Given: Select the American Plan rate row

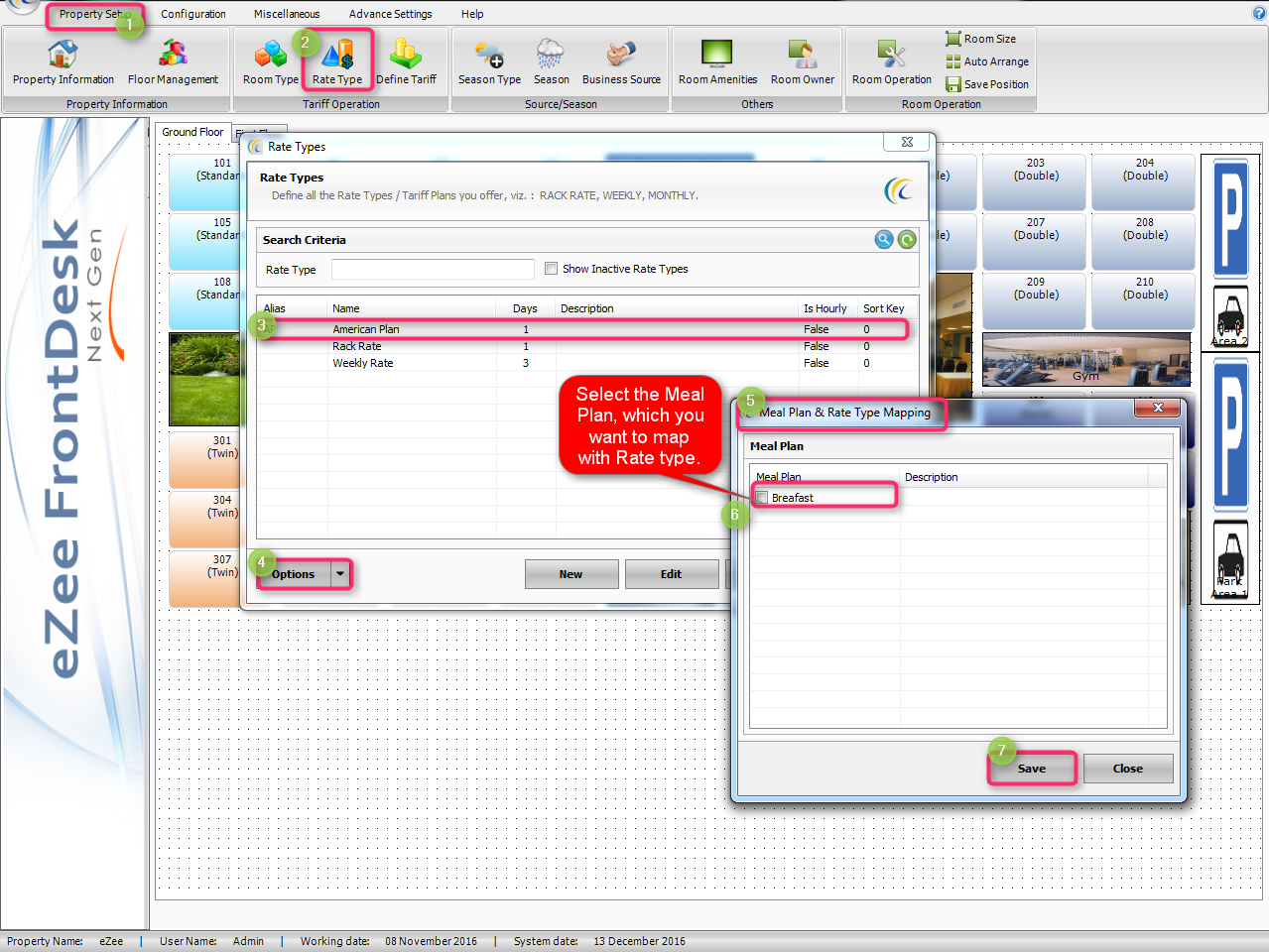Looking at the screenshot, I should point(585,329).
